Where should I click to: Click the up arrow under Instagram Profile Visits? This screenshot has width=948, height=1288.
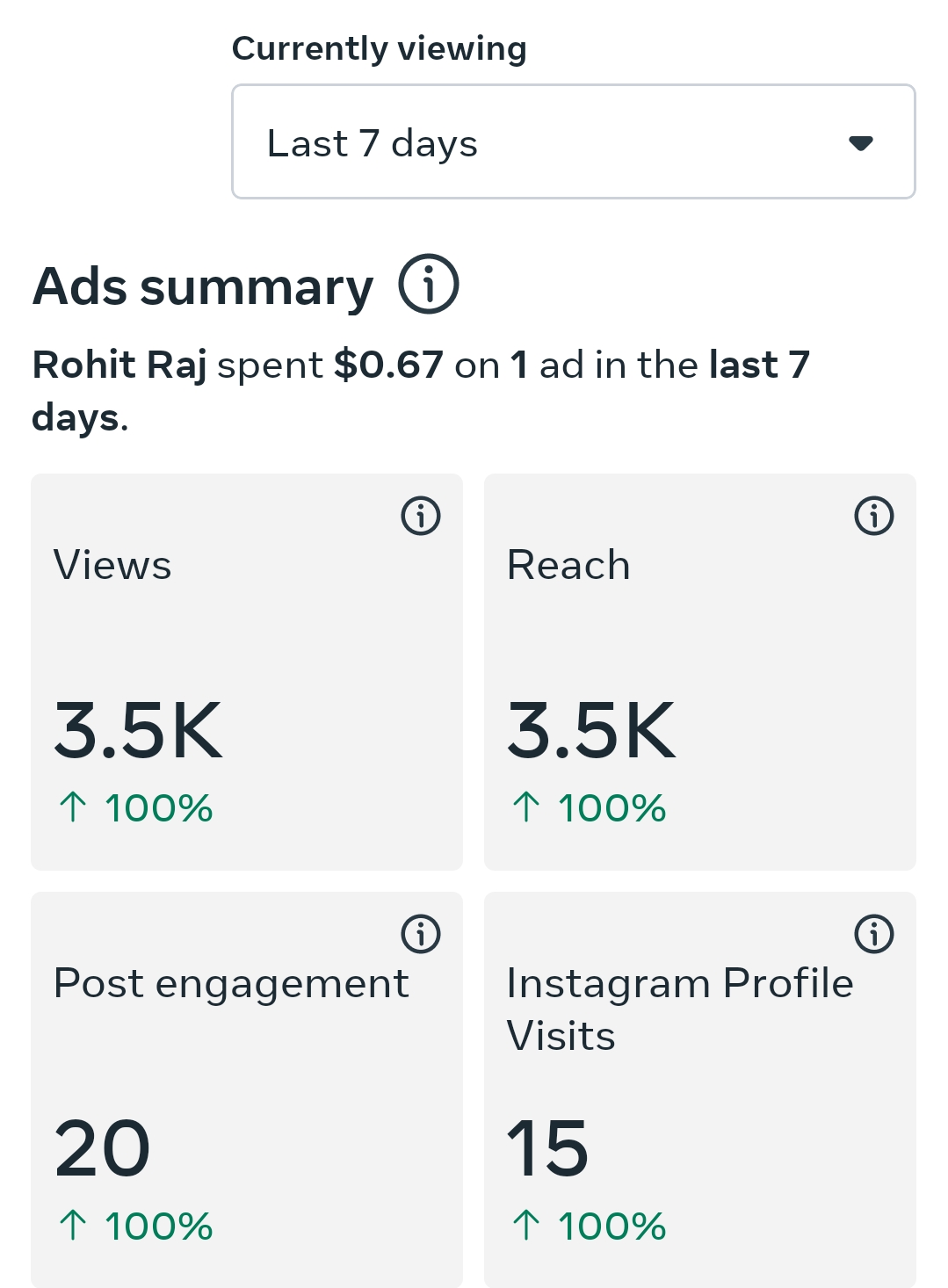(526, 1226)
